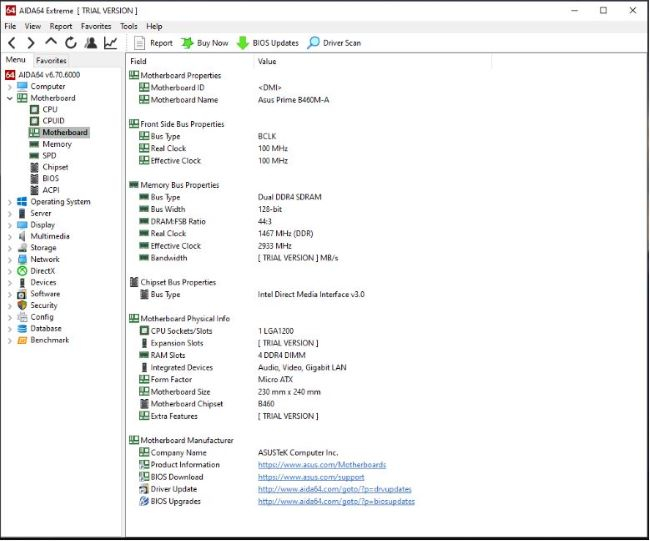Expand the Server tree node

[x=10, y=214]
